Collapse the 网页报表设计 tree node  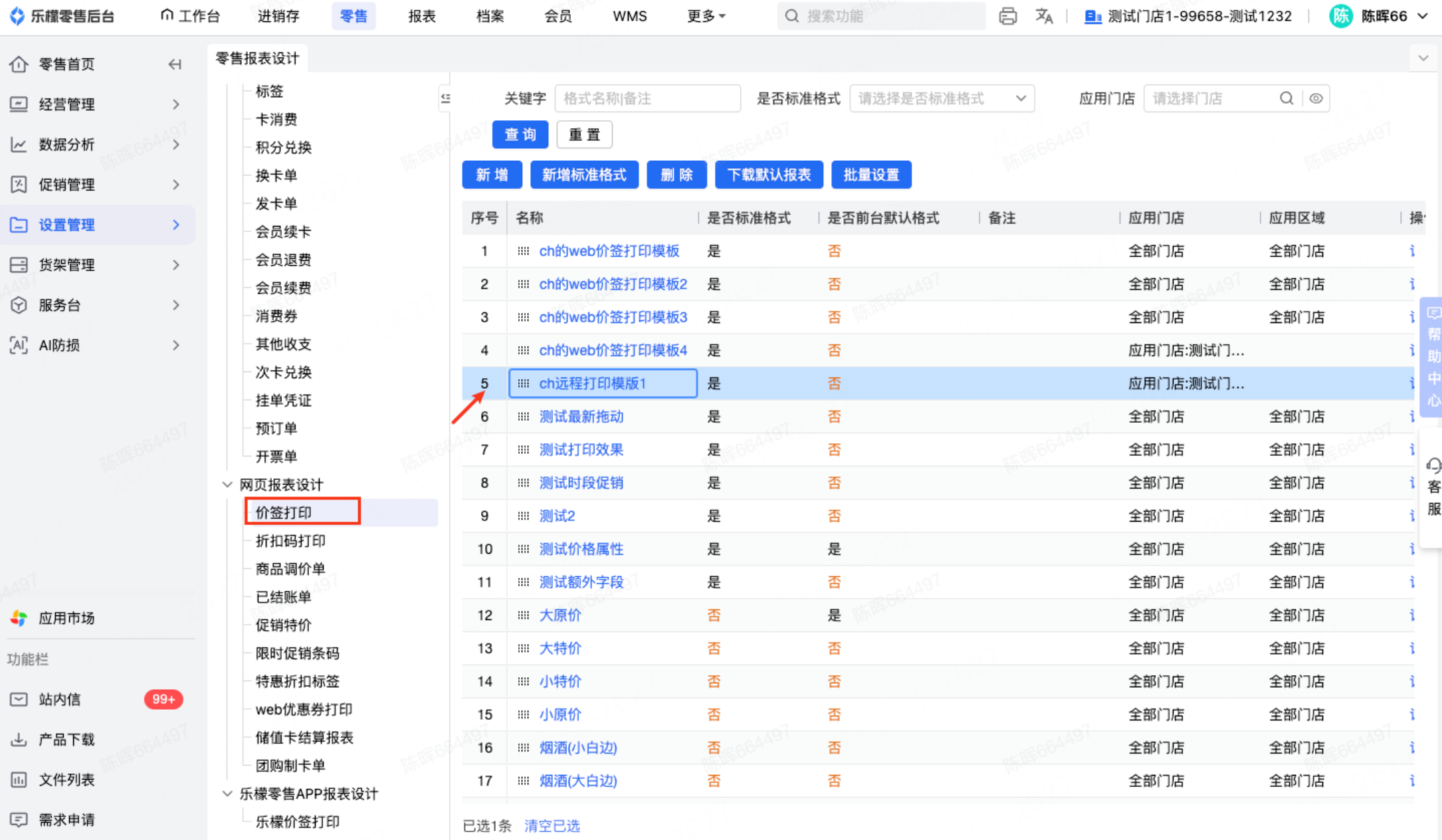[227, 484]
